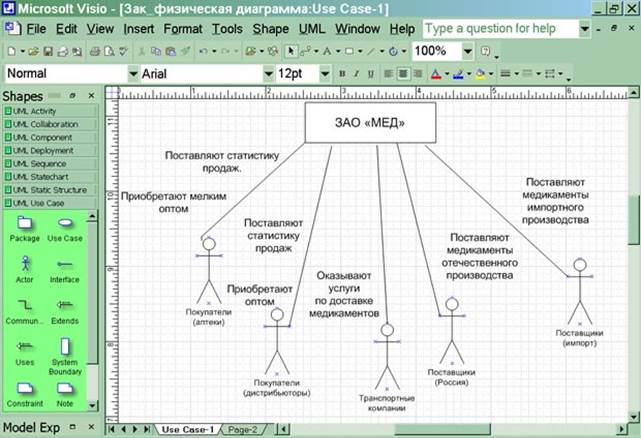641x438 pixels.
Task: Select the Rectangle drawing tool
Action: point(349,51)
